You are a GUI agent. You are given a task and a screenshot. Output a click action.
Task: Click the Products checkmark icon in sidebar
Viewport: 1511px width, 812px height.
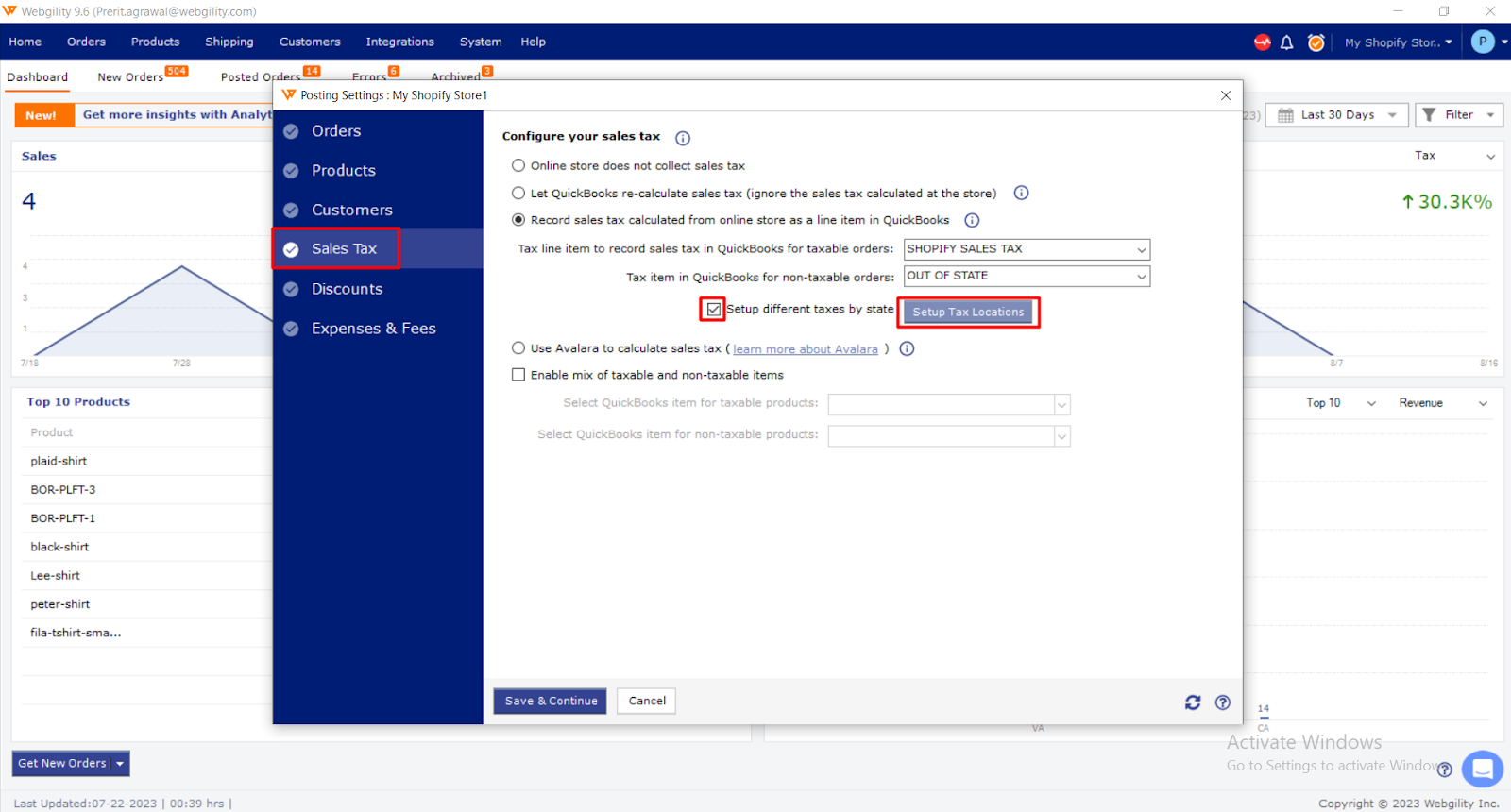[291, 171]
